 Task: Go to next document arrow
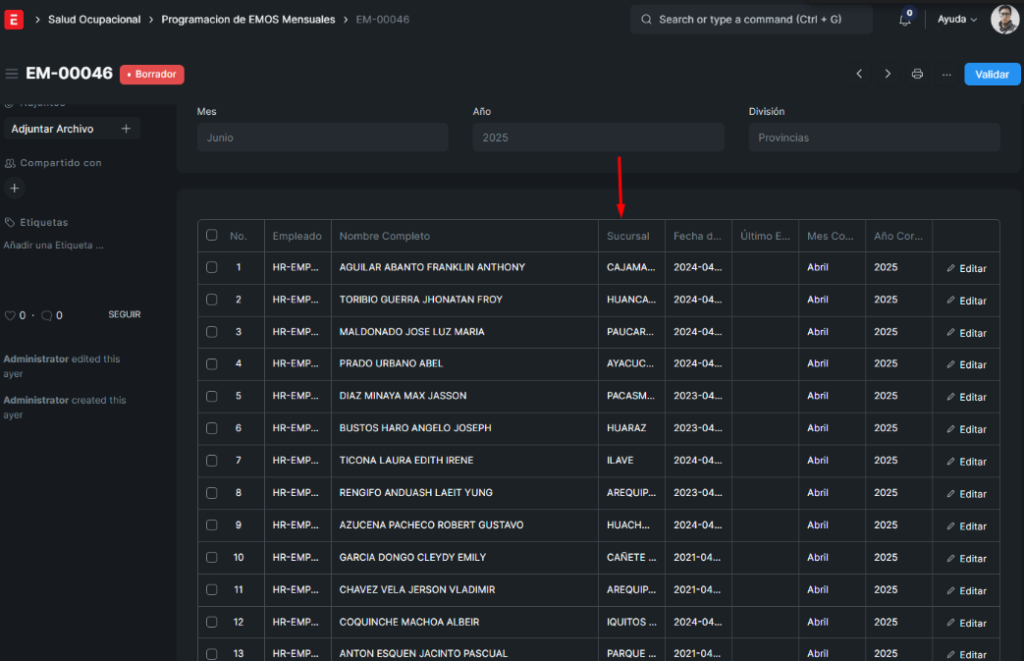(887, 74)
